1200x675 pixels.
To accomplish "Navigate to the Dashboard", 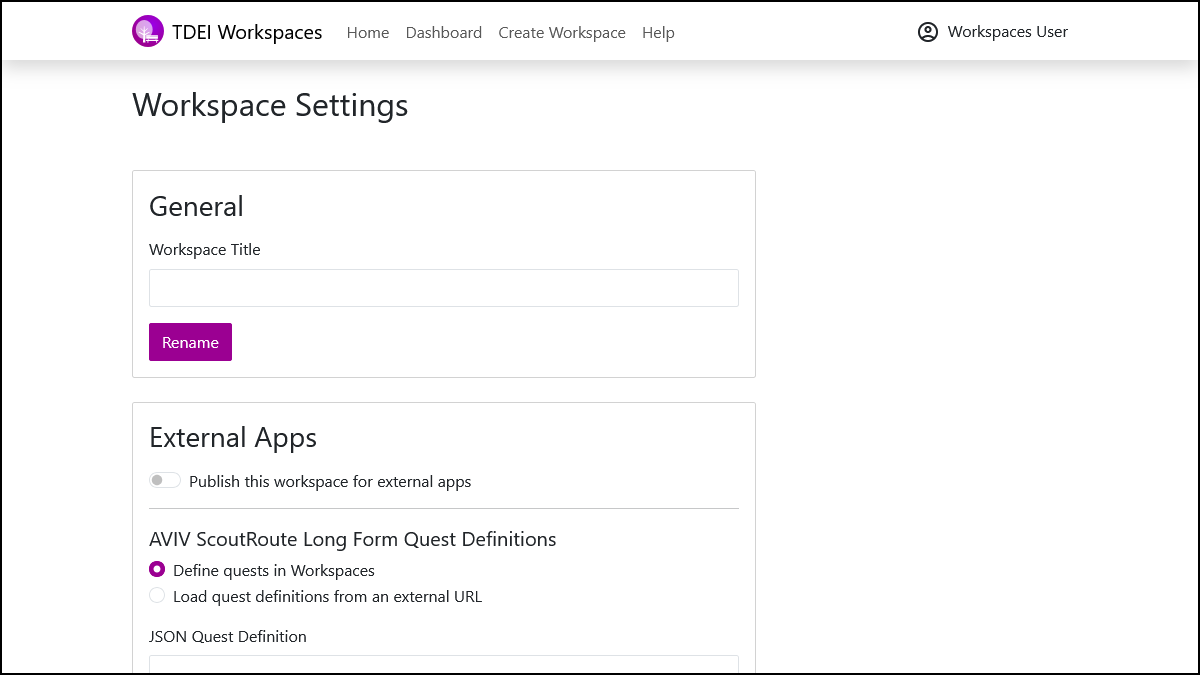I will [443, 32].
